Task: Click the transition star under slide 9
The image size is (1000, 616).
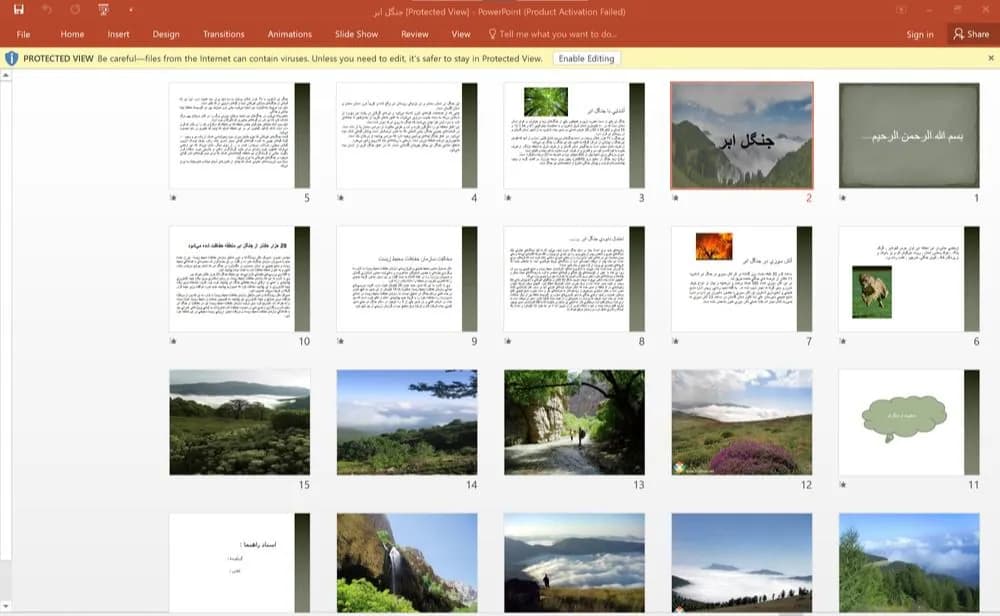Action: tap(341, 341)
